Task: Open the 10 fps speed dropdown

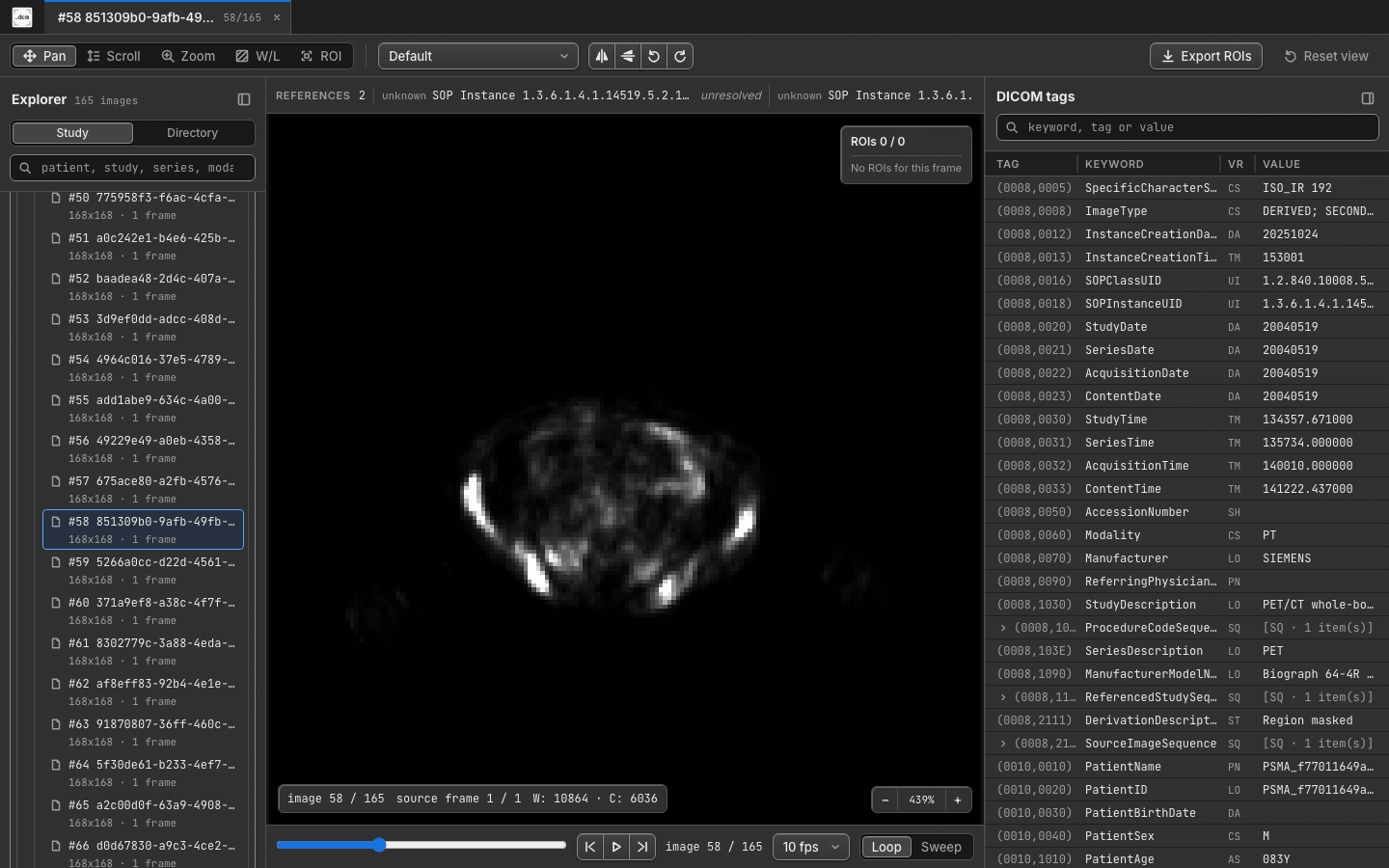Action: tap(811, 847)
